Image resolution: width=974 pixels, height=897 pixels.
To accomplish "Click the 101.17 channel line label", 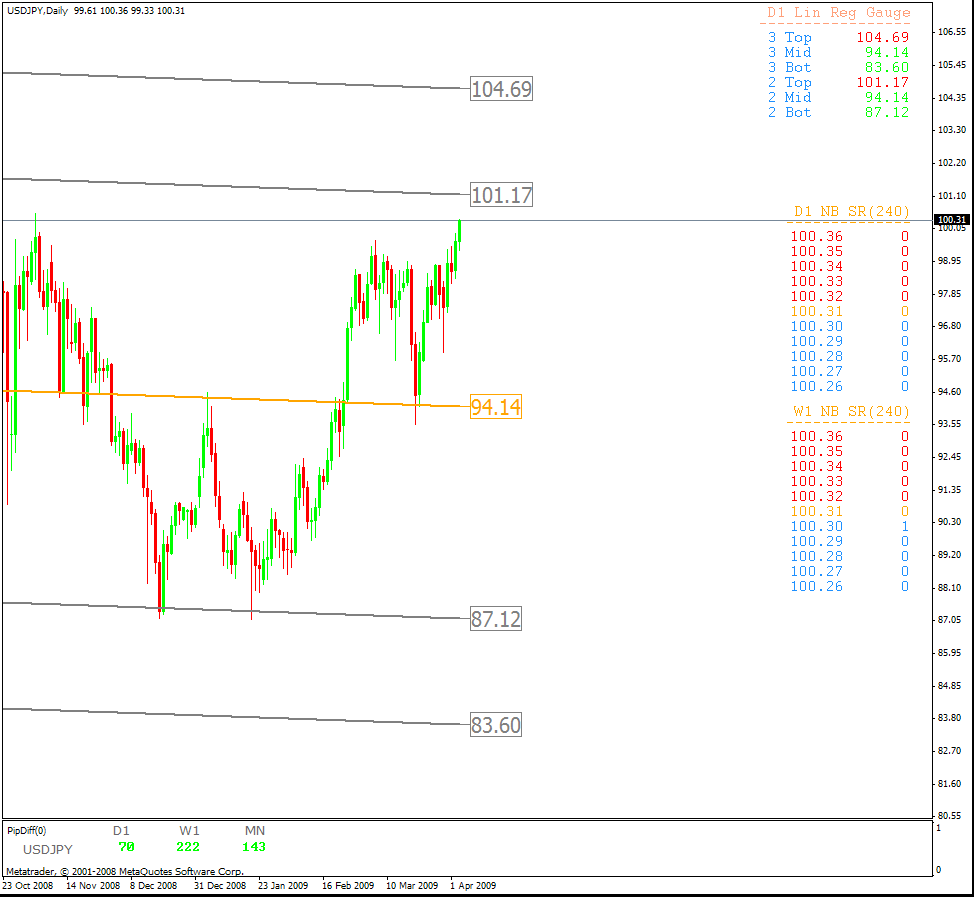I will 501,195.
